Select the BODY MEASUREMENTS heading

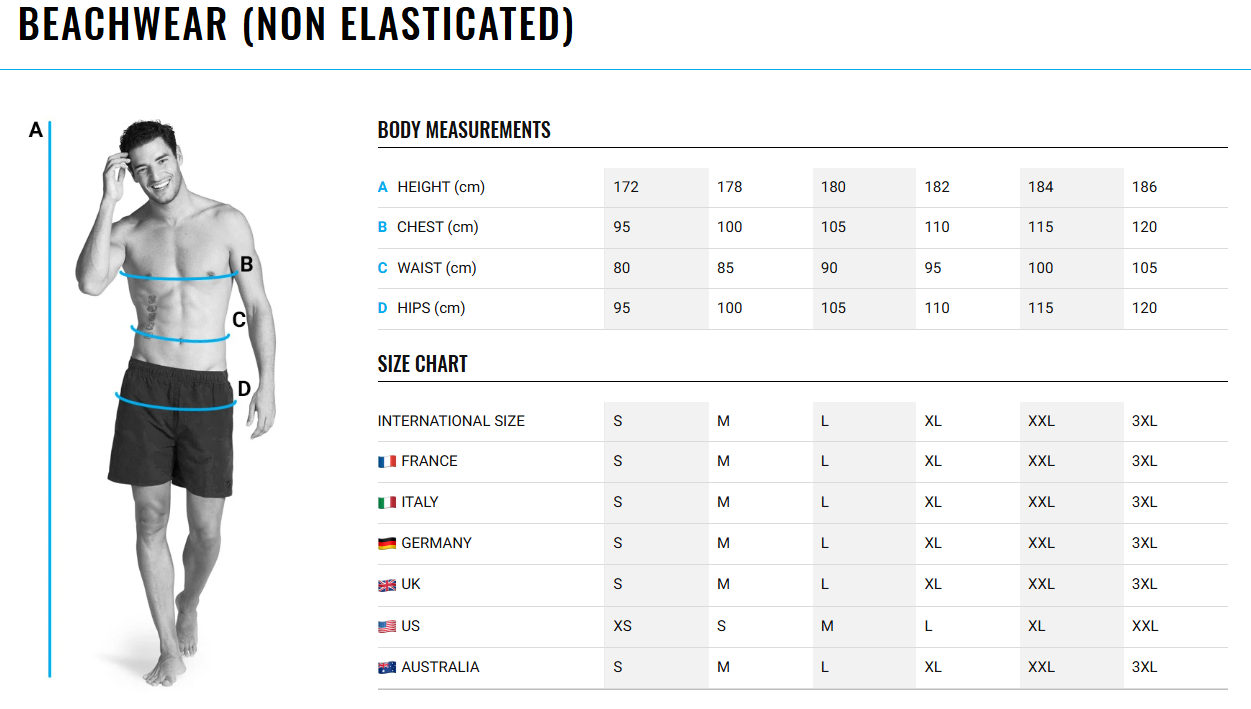tap(464, 130)
